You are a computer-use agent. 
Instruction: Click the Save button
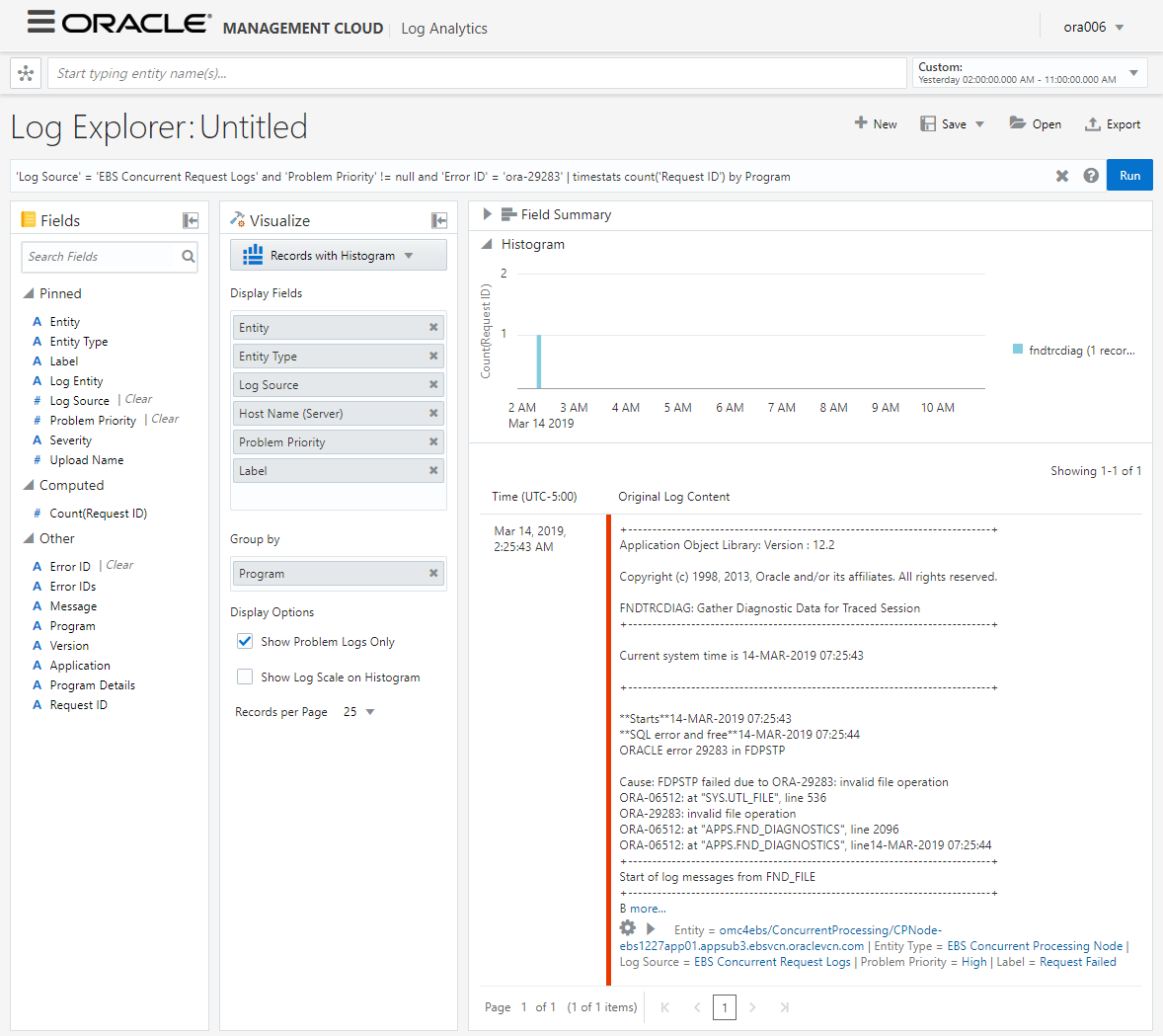tap(944, 123)
